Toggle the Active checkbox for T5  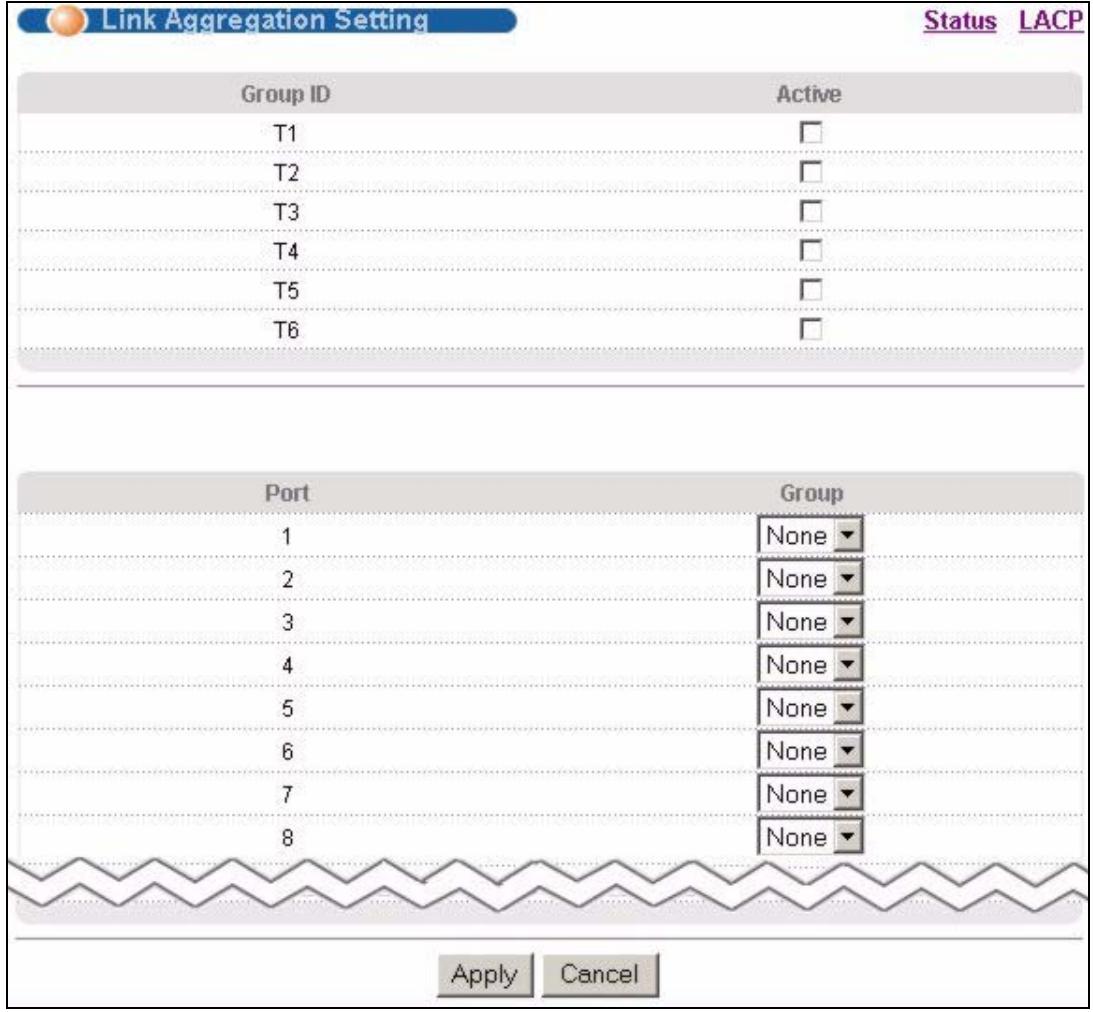(x=811, y=289)
